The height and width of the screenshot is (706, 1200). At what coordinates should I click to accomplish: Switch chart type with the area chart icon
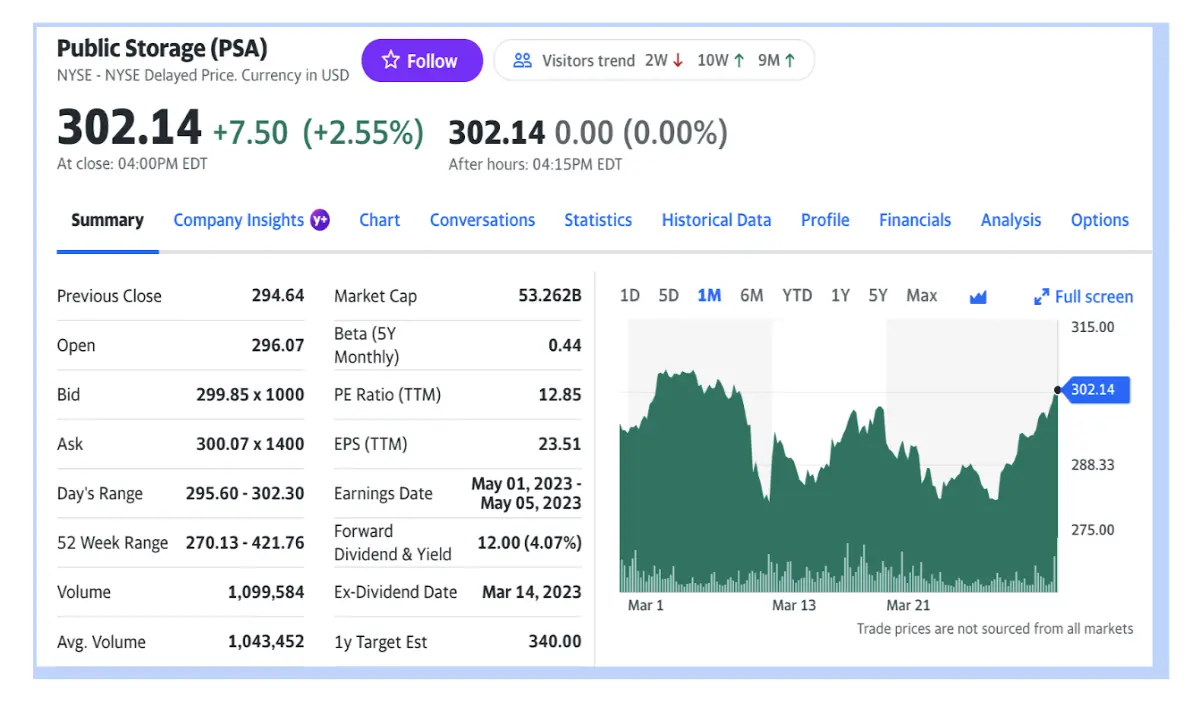coord(978,296)
